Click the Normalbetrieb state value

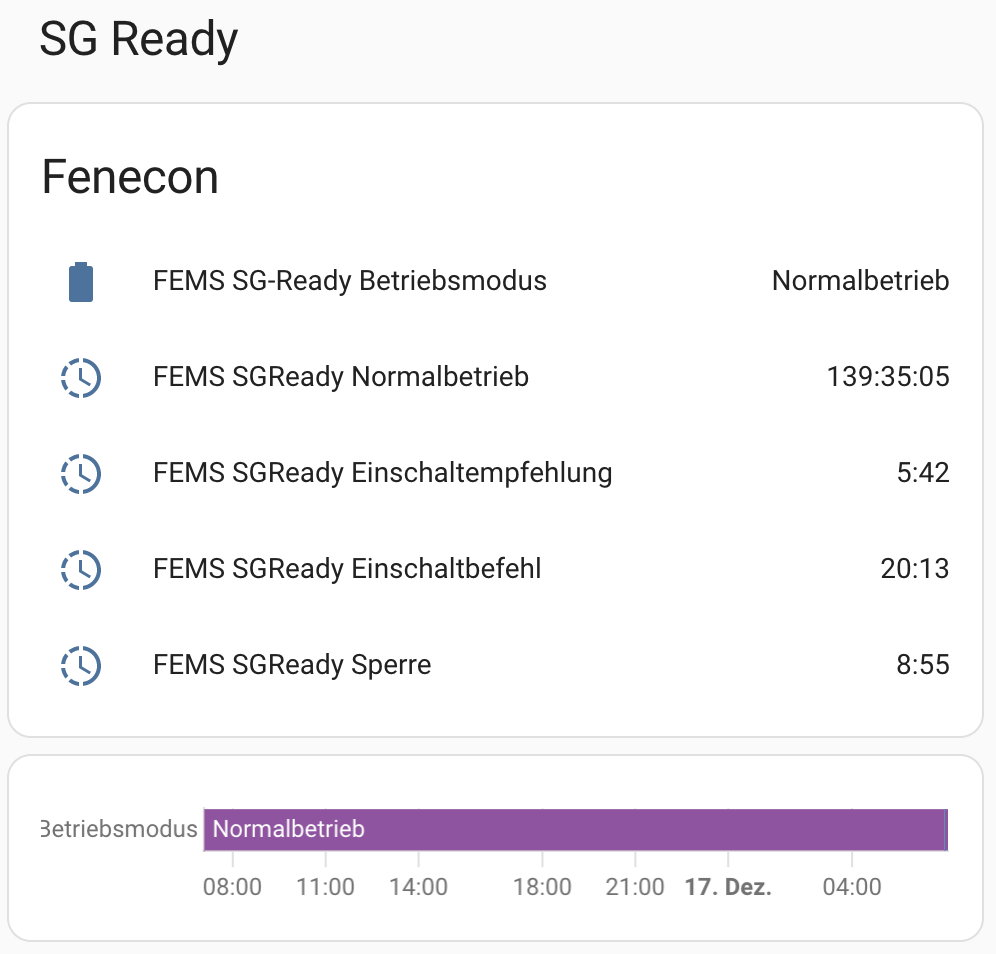tap(860, 281)
